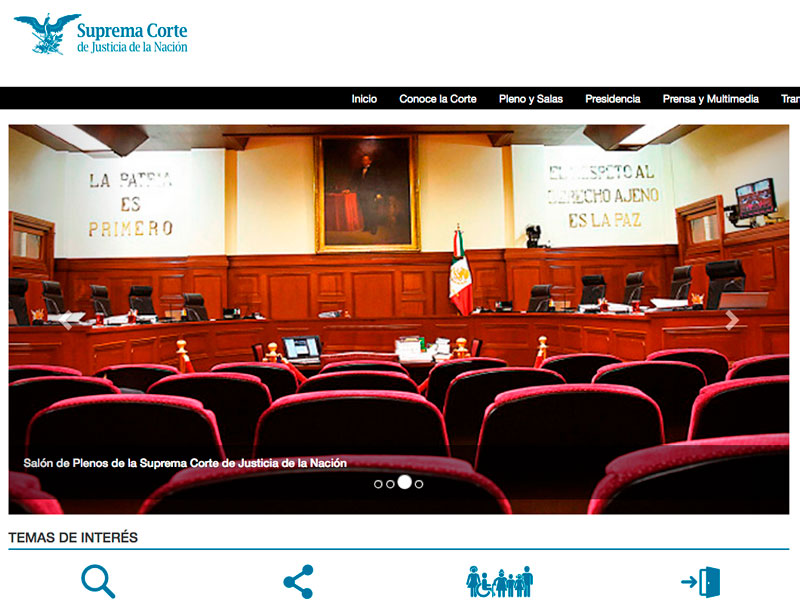Click the Suprema Corte de Justicia title text

tap(132, 38)
